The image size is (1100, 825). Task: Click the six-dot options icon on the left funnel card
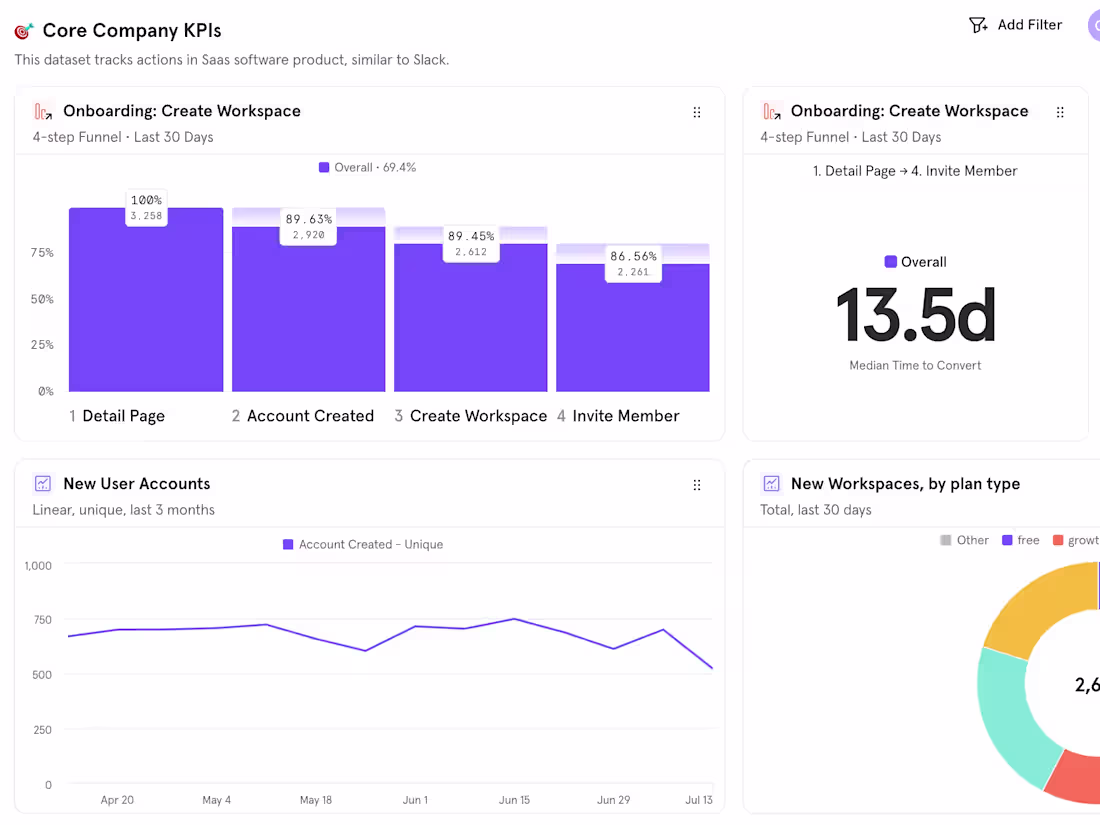697,112
